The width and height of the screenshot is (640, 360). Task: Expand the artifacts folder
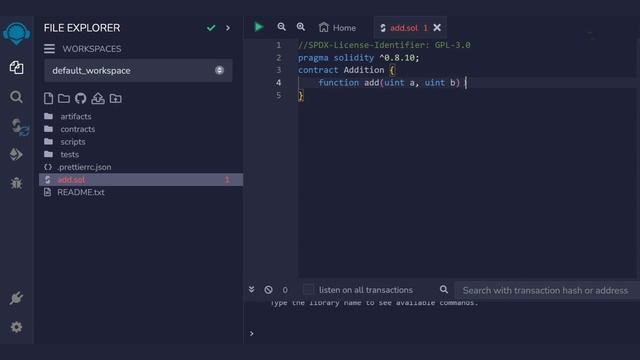pyautogui.click(x=76, y=116)
